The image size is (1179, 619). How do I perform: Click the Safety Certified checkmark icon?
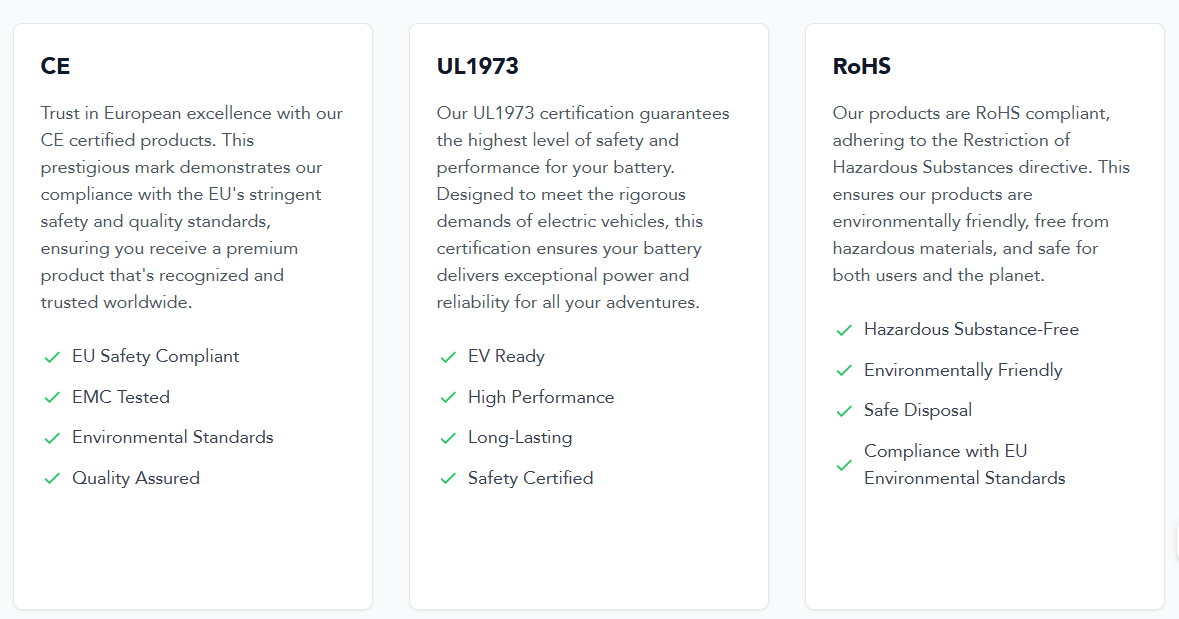(448, 478)
